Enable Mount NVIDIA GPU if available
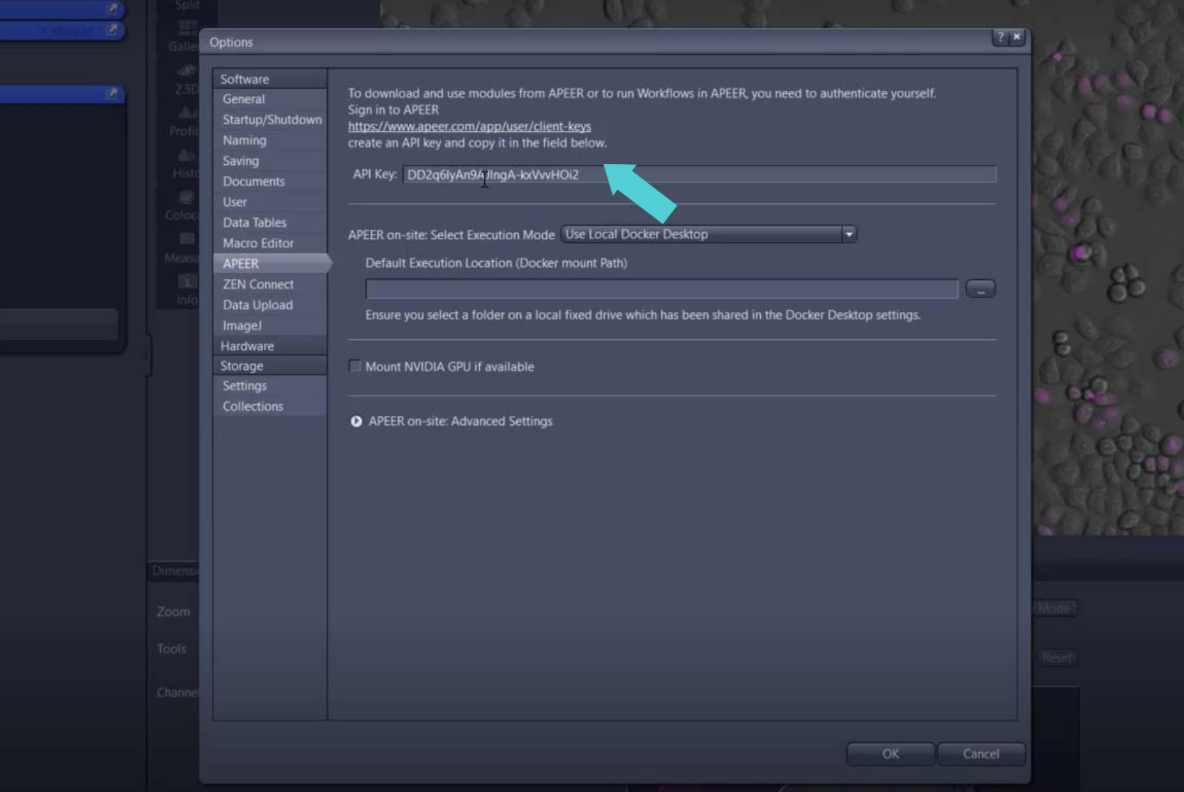1184x792 pixels. [x=356, y=366]
